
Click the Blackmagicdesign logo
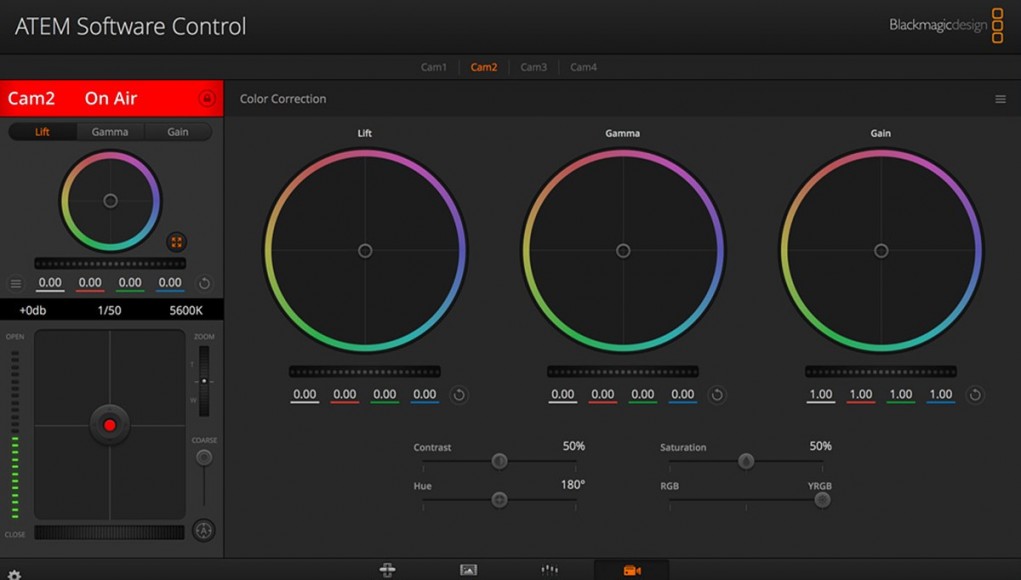tap(945, 25)
